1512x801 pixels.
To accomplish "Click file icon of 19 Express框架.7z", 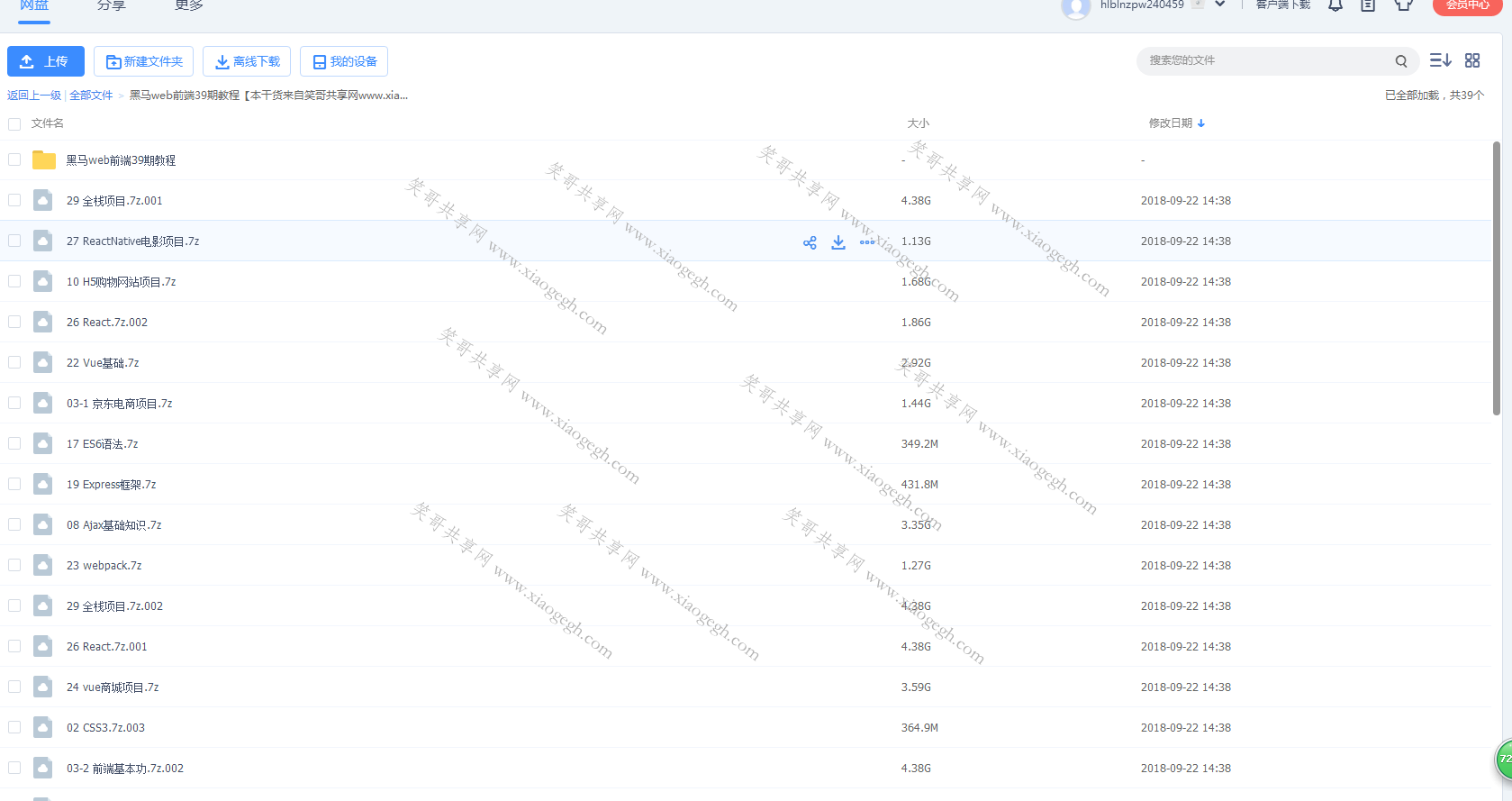I will tap(42, 484).
